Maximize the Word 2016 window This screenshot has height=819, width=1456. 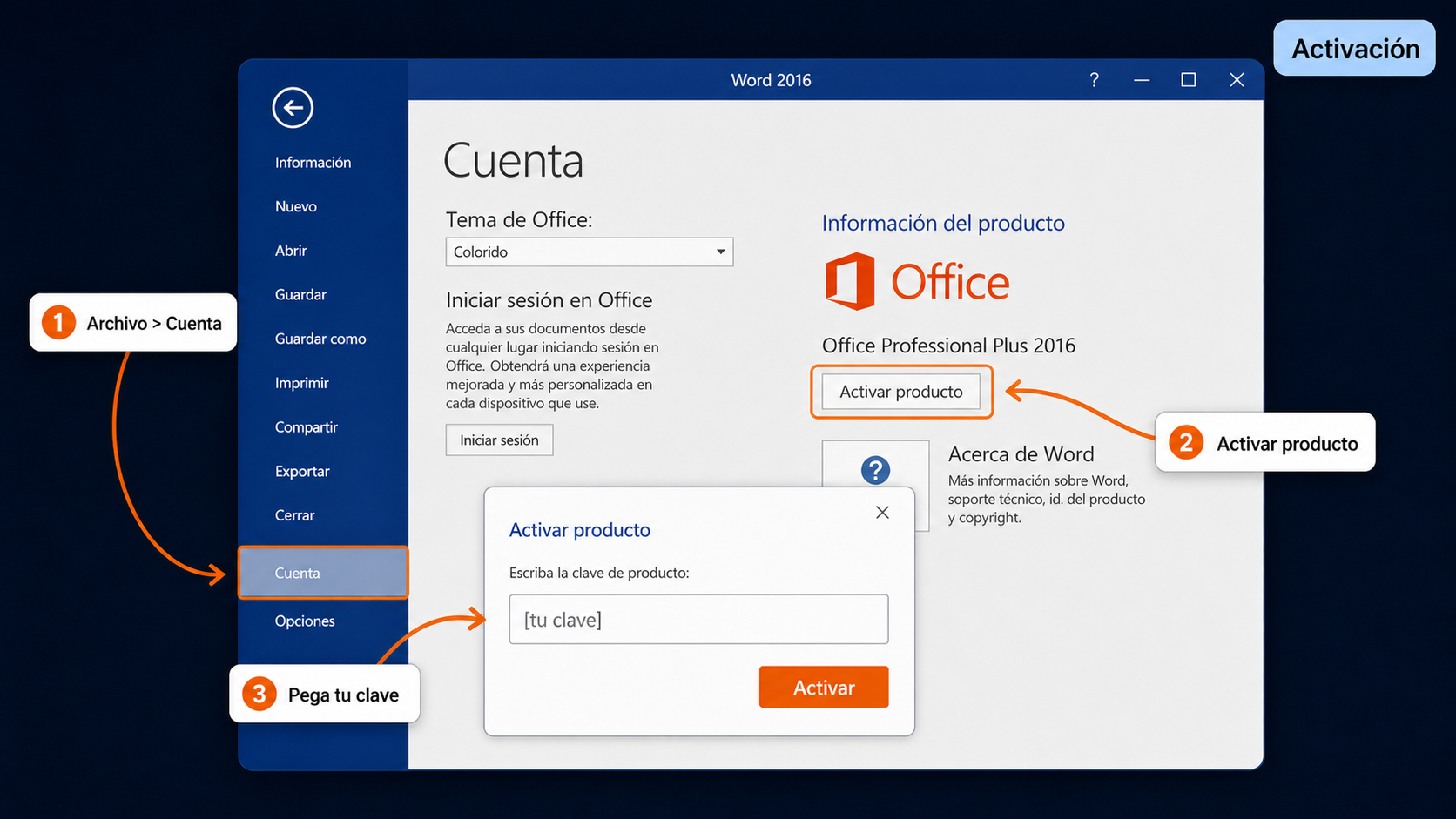pos(1188,80)
